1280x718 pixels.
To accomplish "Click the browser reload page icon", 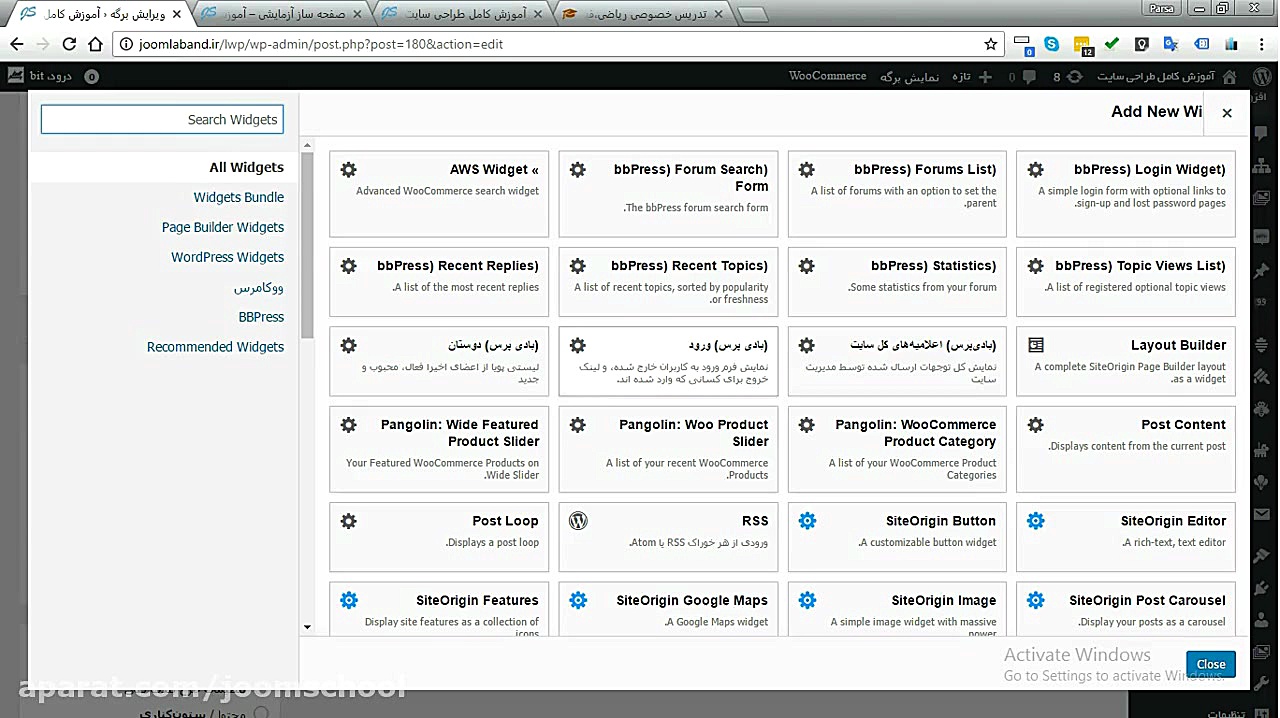I will (69, 44).
